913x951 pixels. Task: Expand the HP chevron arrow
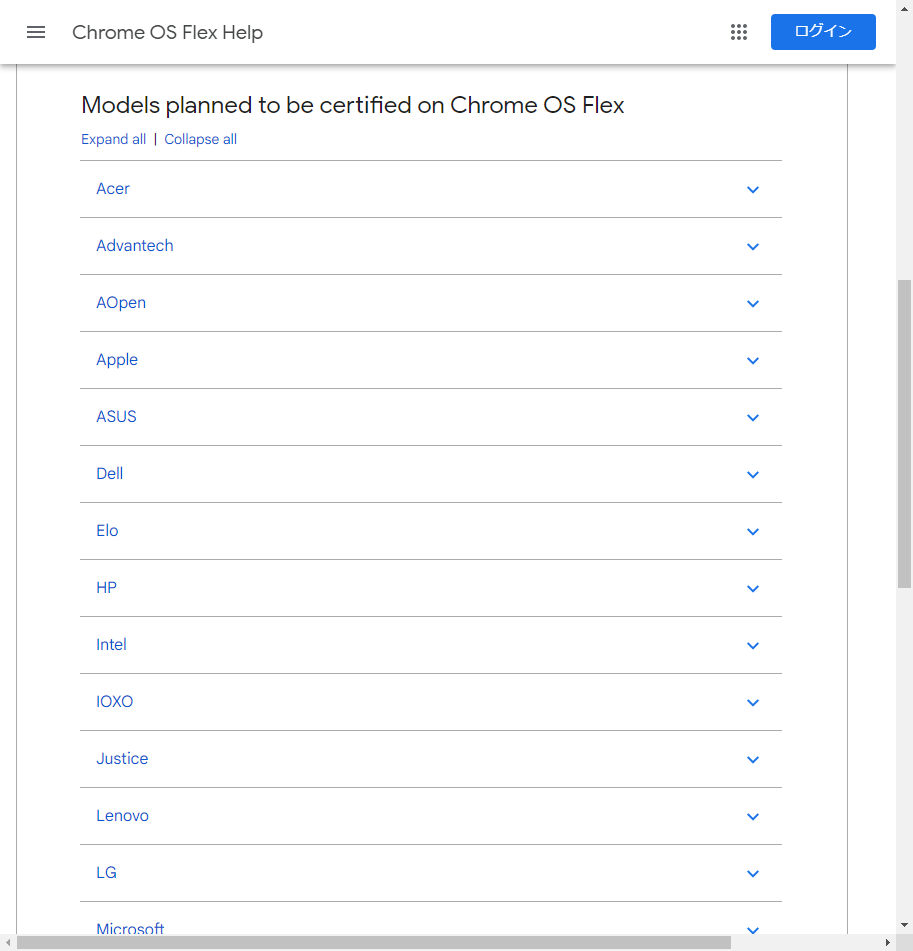pyautogui.click(x=752, y=589)
